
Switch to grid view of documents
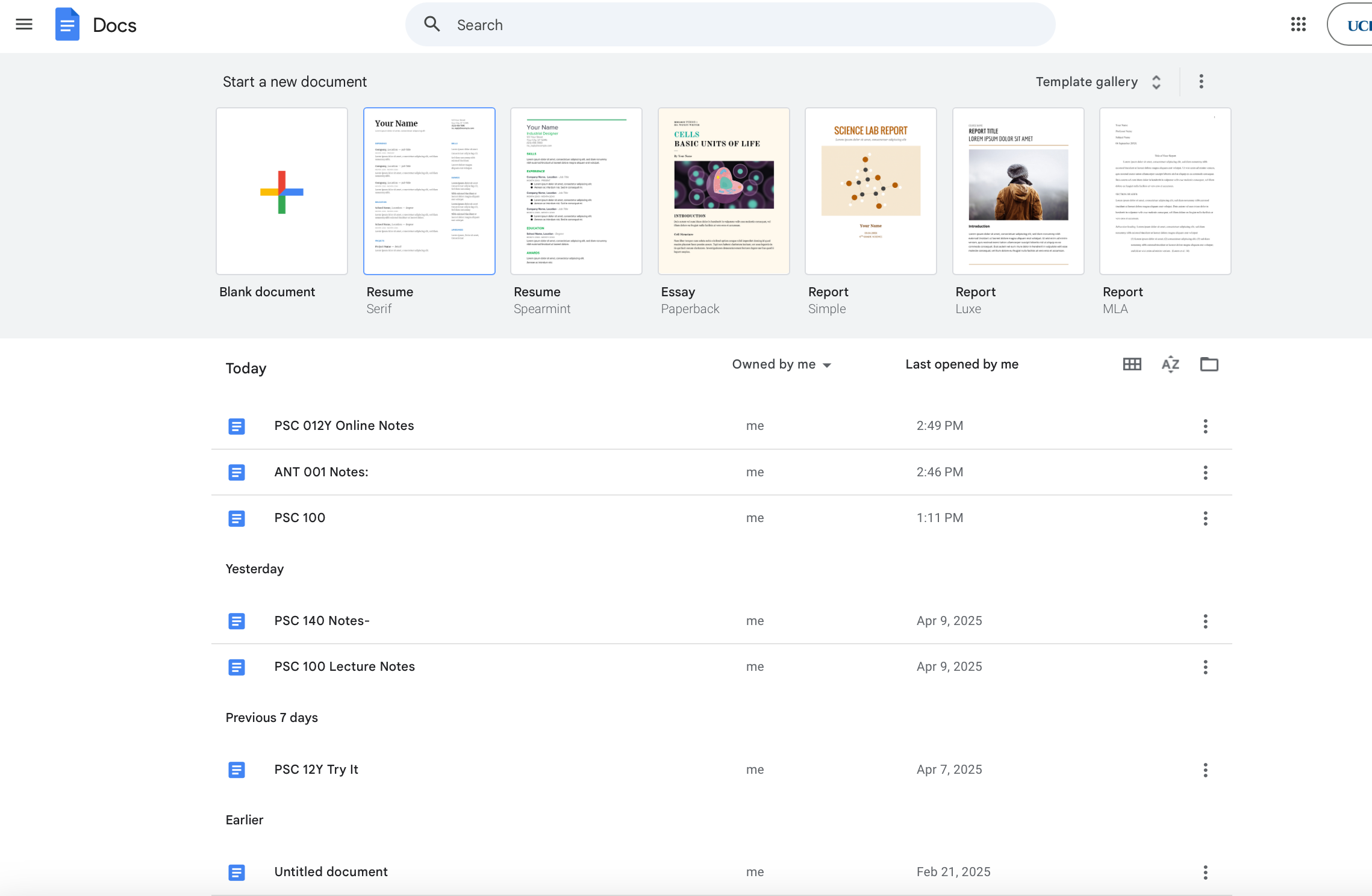pos(1132,364)
